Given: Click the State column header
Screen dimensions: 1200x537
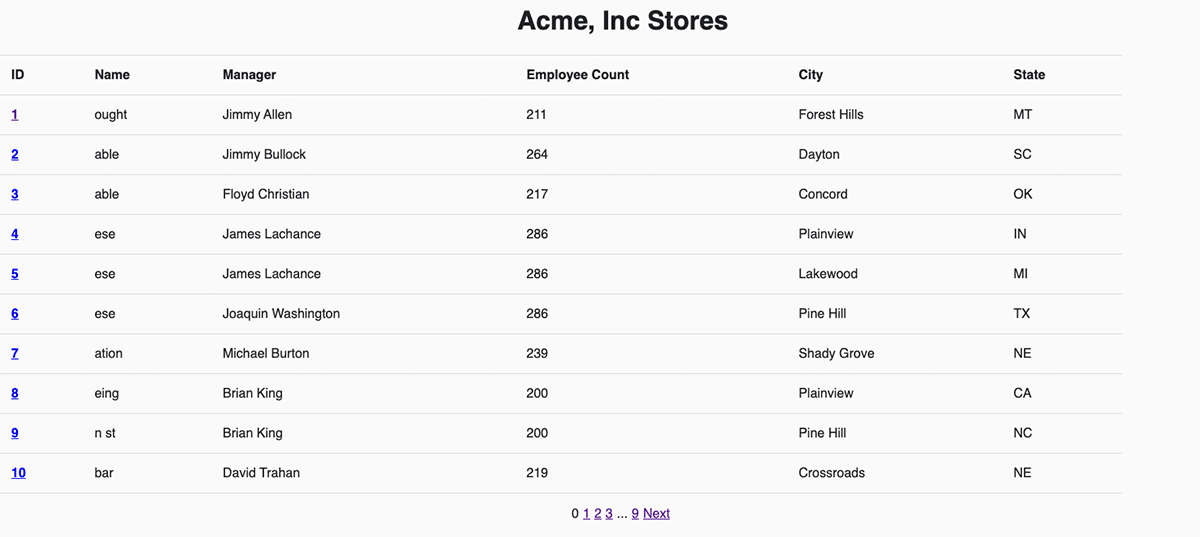Looking at the screenshot, I should tap(1029, 75).
